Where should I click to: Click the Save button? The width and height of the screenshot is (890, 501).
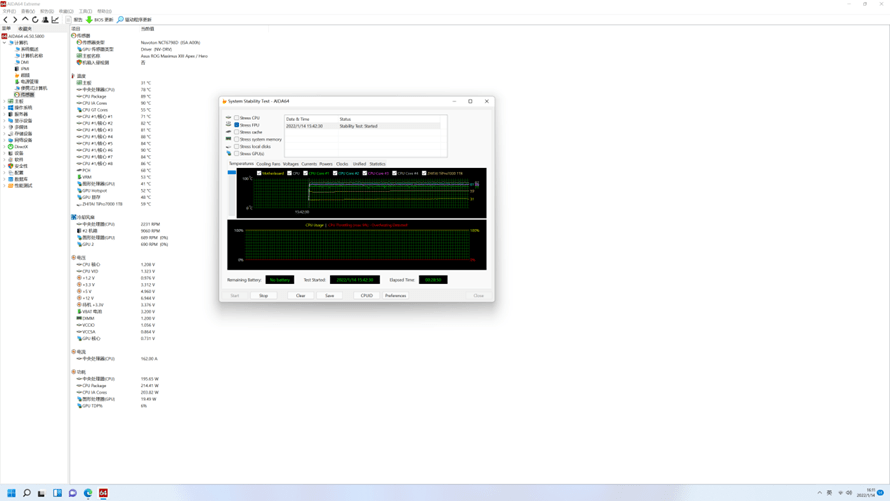pyautogui.click(x=330, y=296)
